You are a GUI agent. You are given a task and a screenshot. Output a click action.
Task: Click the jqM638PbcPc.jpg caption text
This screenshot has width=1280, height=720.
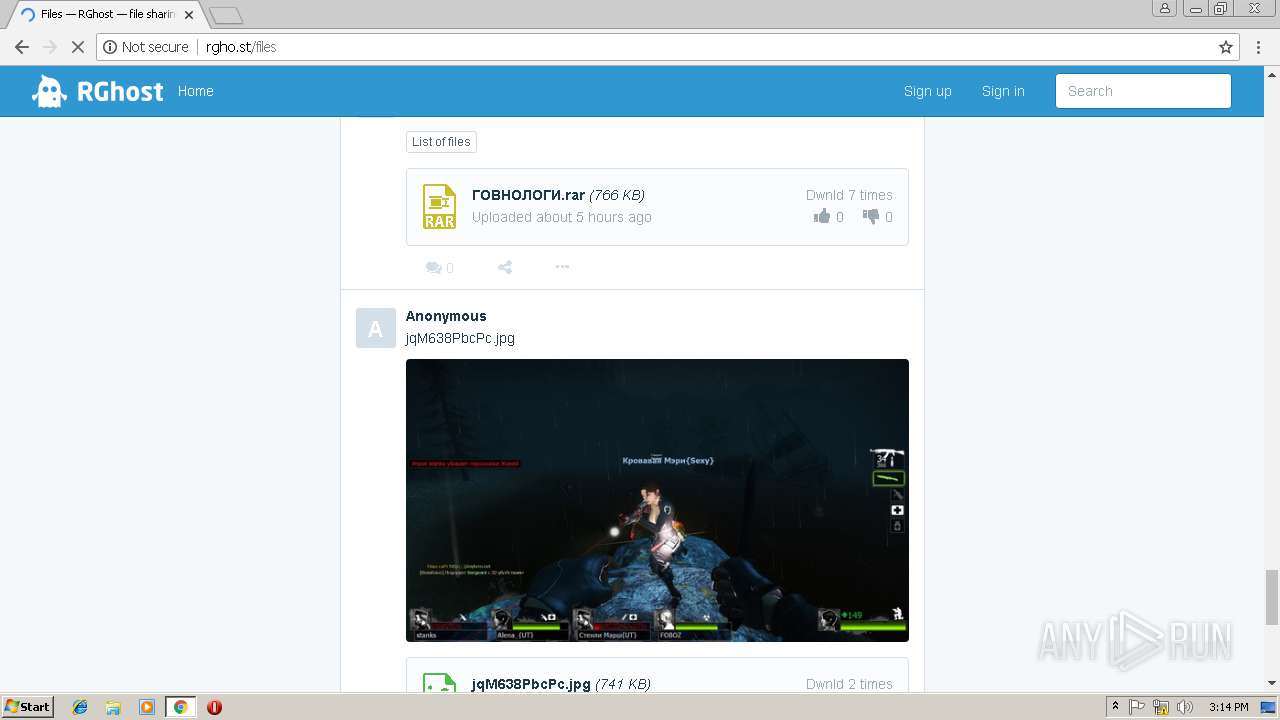click(x=460, y=338)
